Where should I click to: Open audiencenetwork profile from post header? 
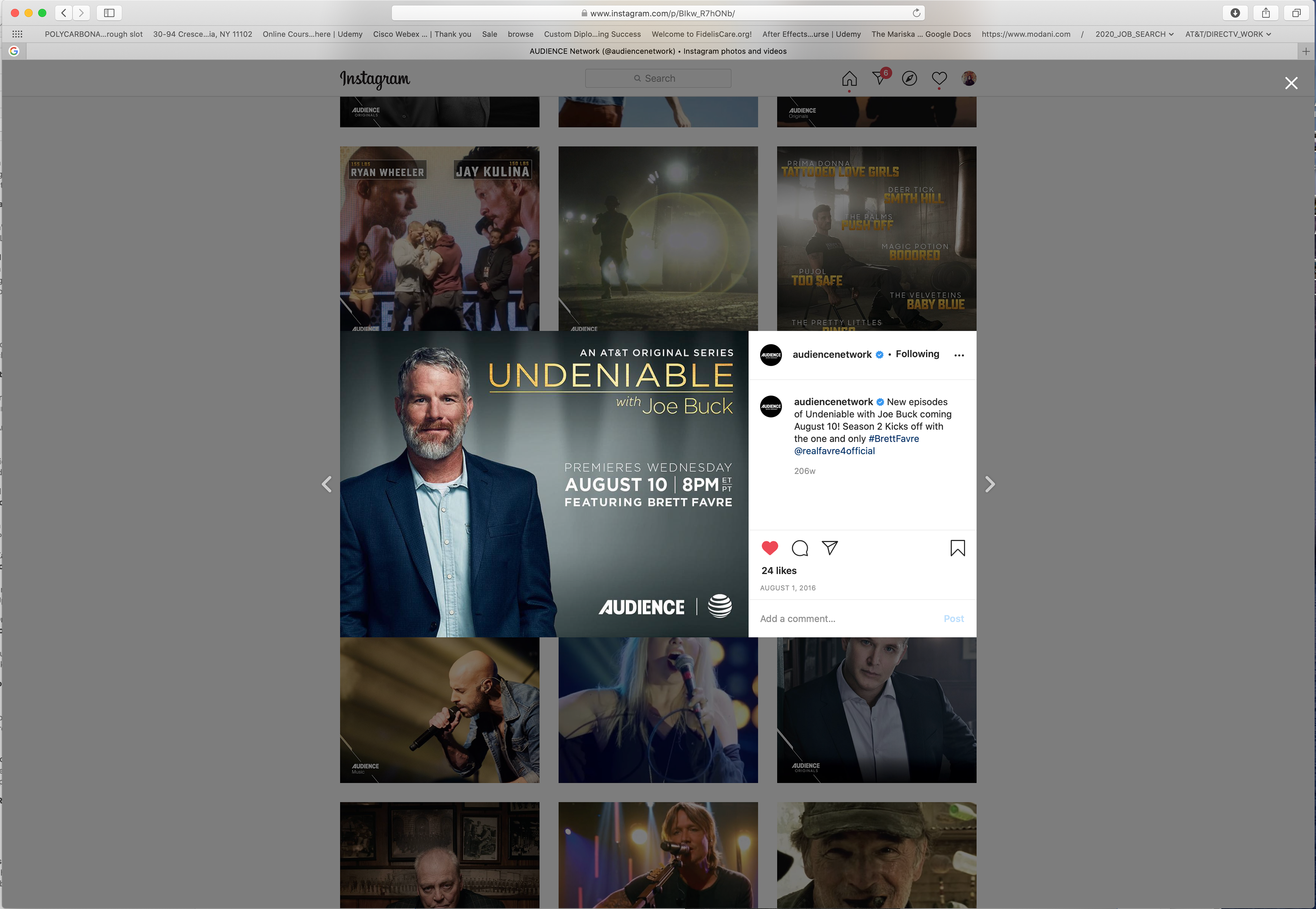coord(831,354)
